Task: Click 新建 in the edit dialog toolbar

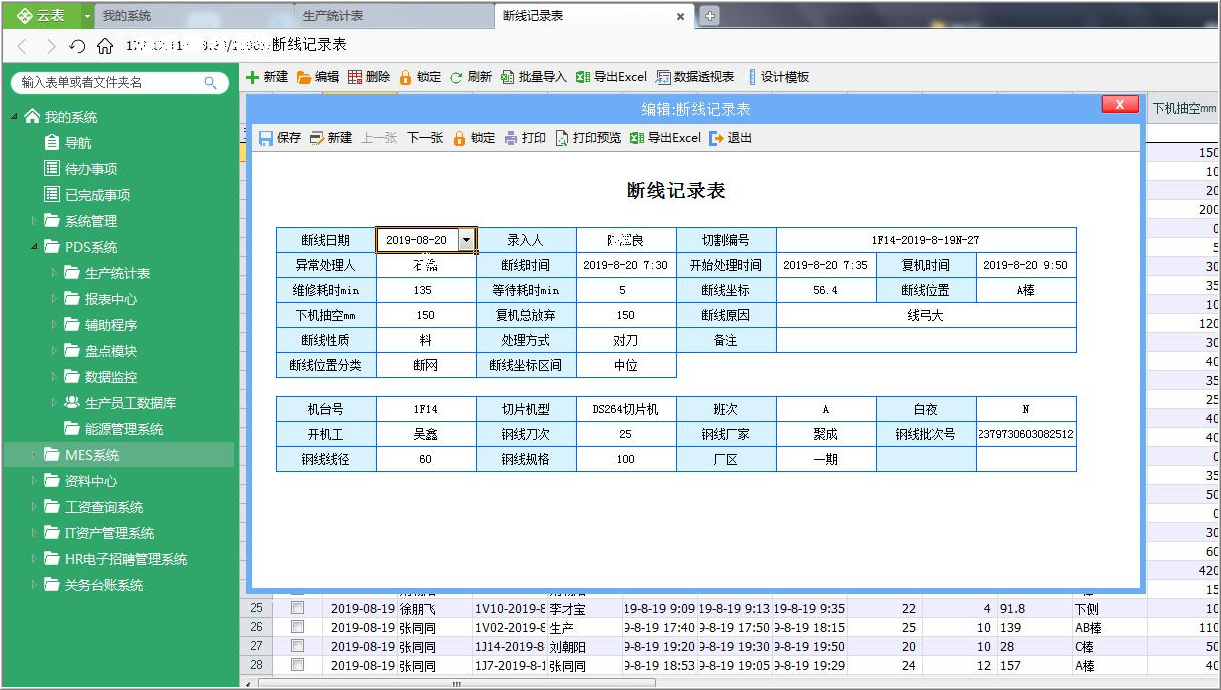Action: point(331,138)
